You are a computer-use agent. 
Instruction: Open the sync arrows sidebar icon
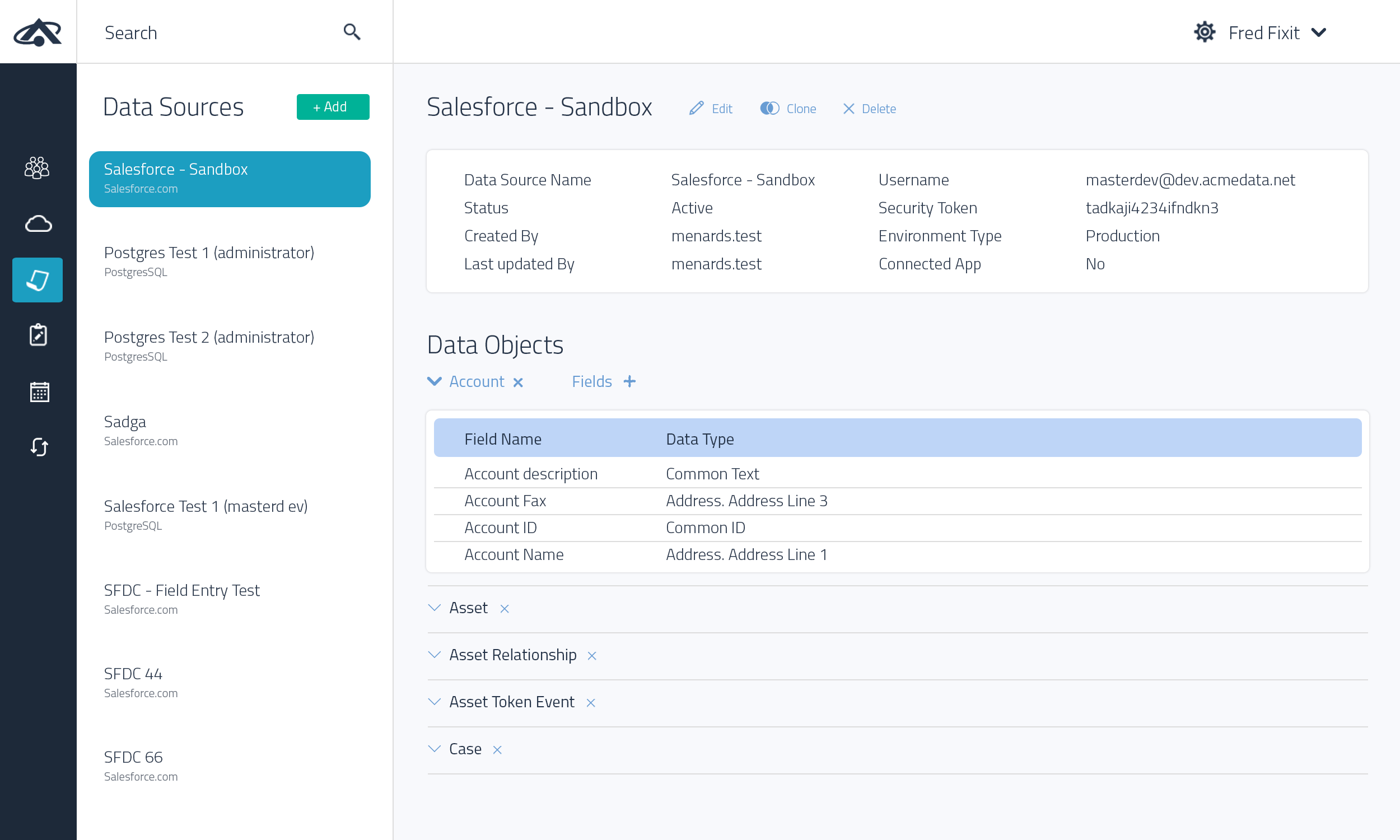pos(39,447)
